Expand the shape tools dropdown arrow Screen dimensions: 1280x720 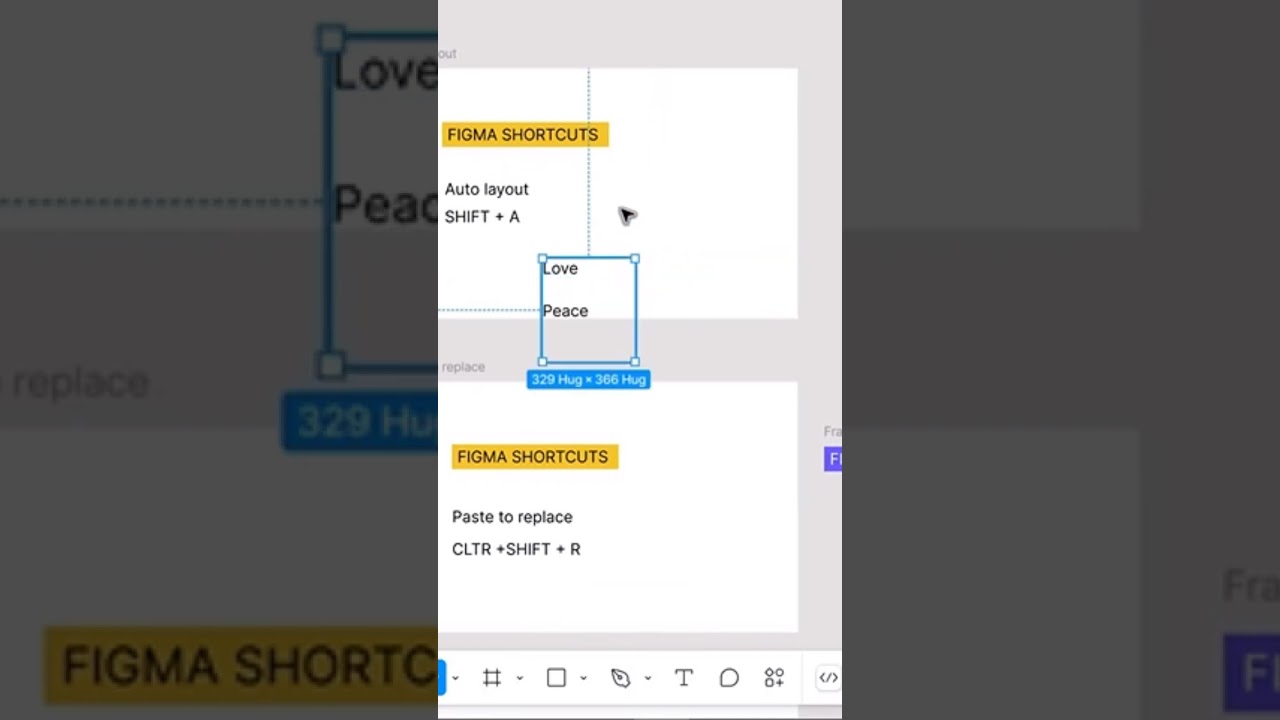583,679
